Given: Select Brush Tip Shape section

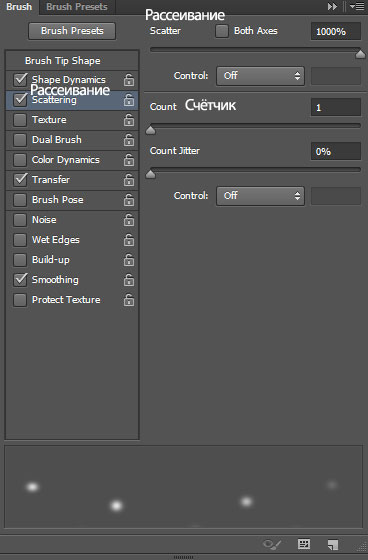Looking at the screenshot, I should pos(72,61).
